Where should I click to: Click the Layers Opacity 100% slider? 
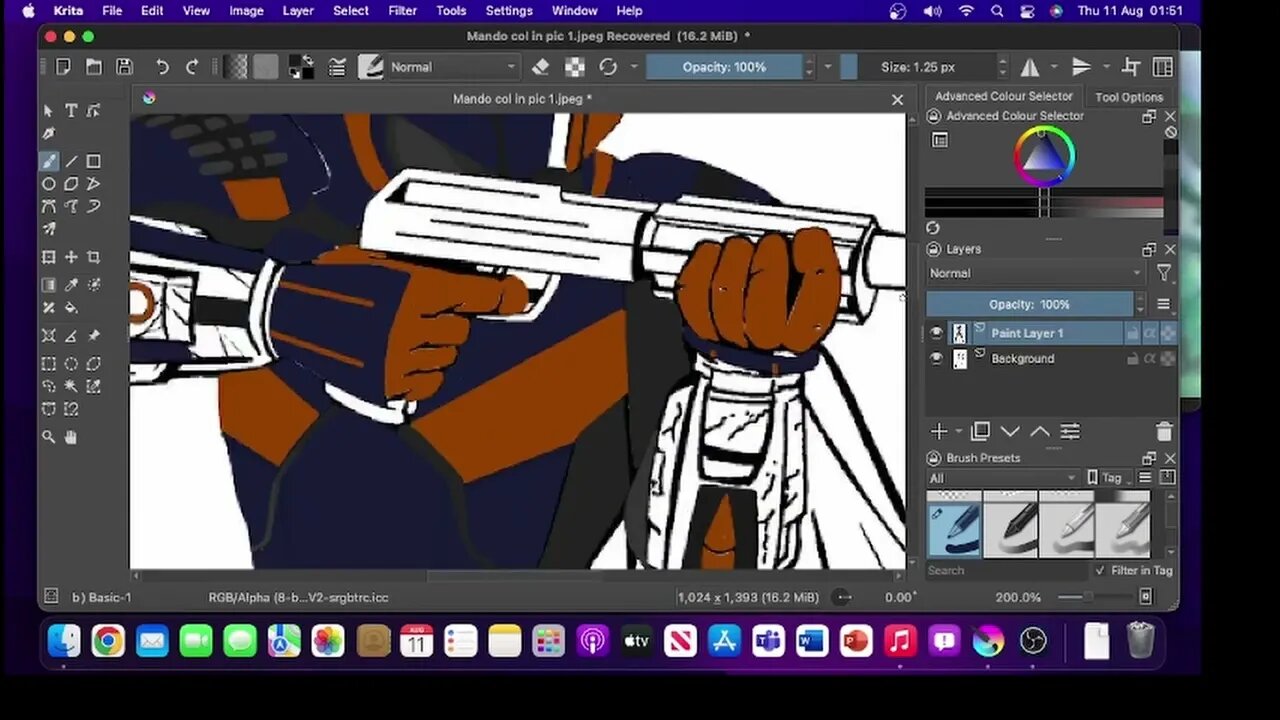1030,304
